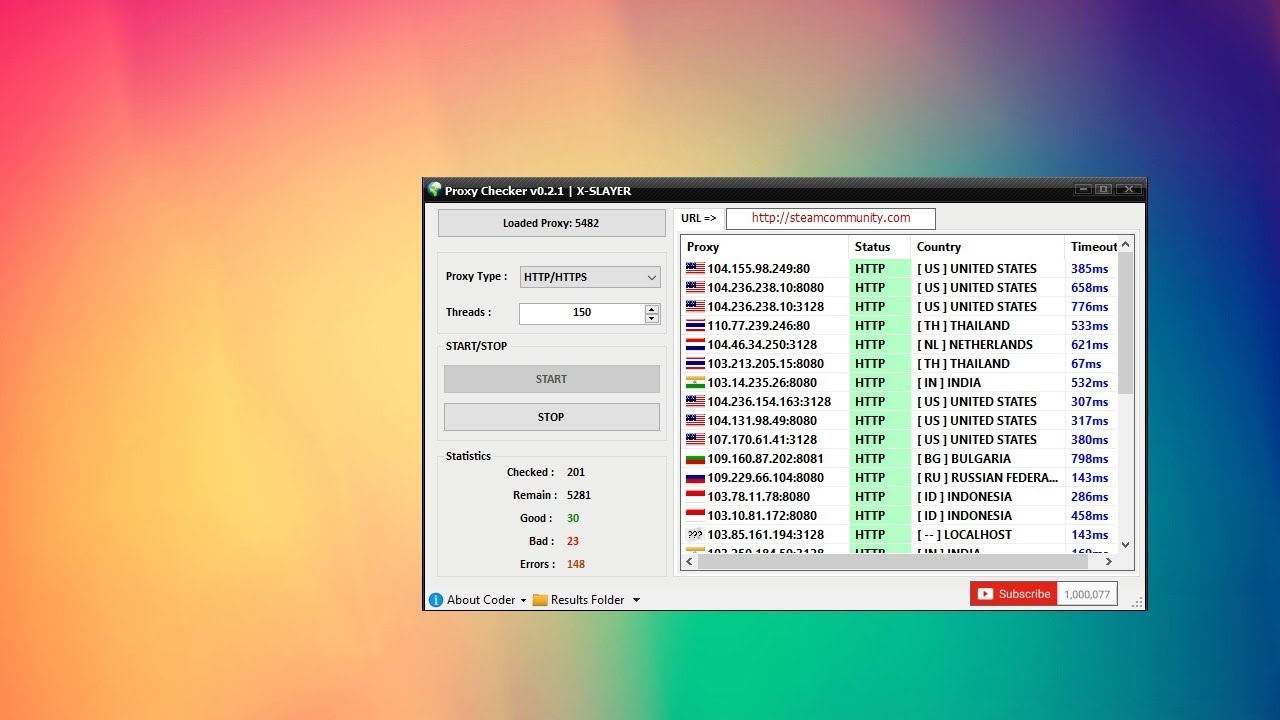Click the Country column header
The width and height of the screenshot is (1280, 720).
988,247
